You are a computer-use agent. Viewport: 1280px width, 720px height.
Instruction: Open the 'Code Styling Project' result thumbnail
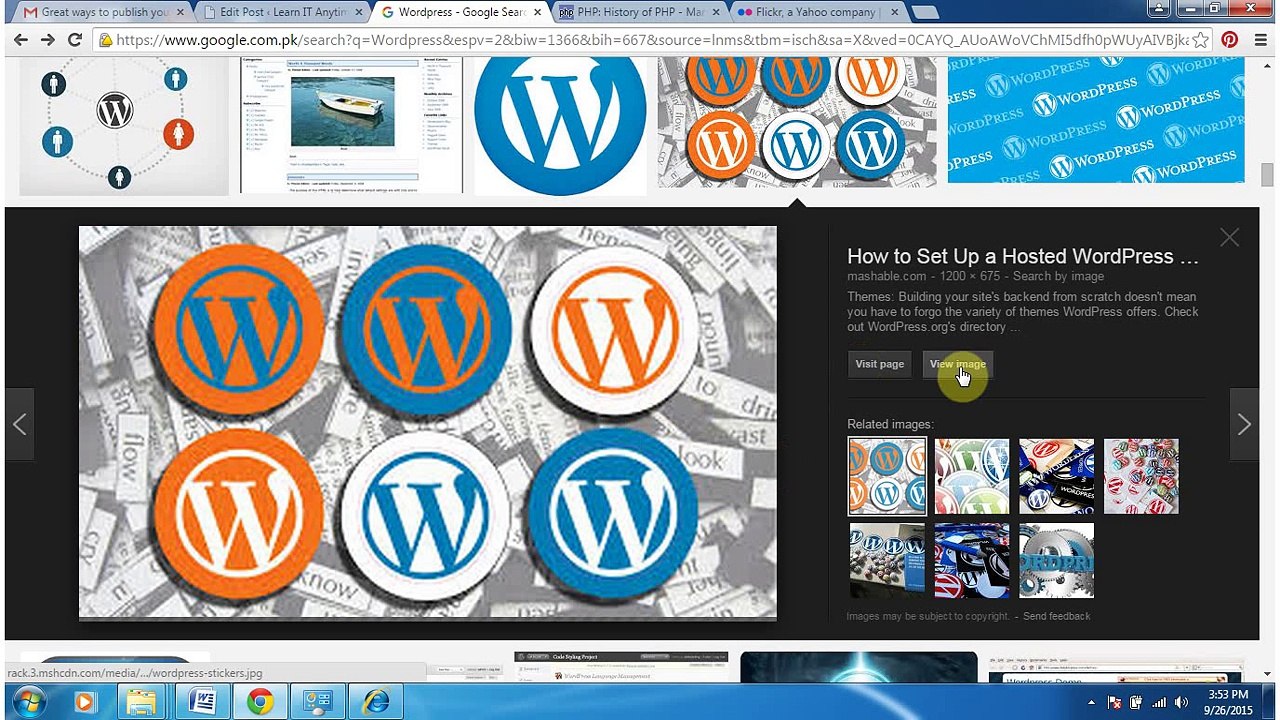(x=621, y=668)
